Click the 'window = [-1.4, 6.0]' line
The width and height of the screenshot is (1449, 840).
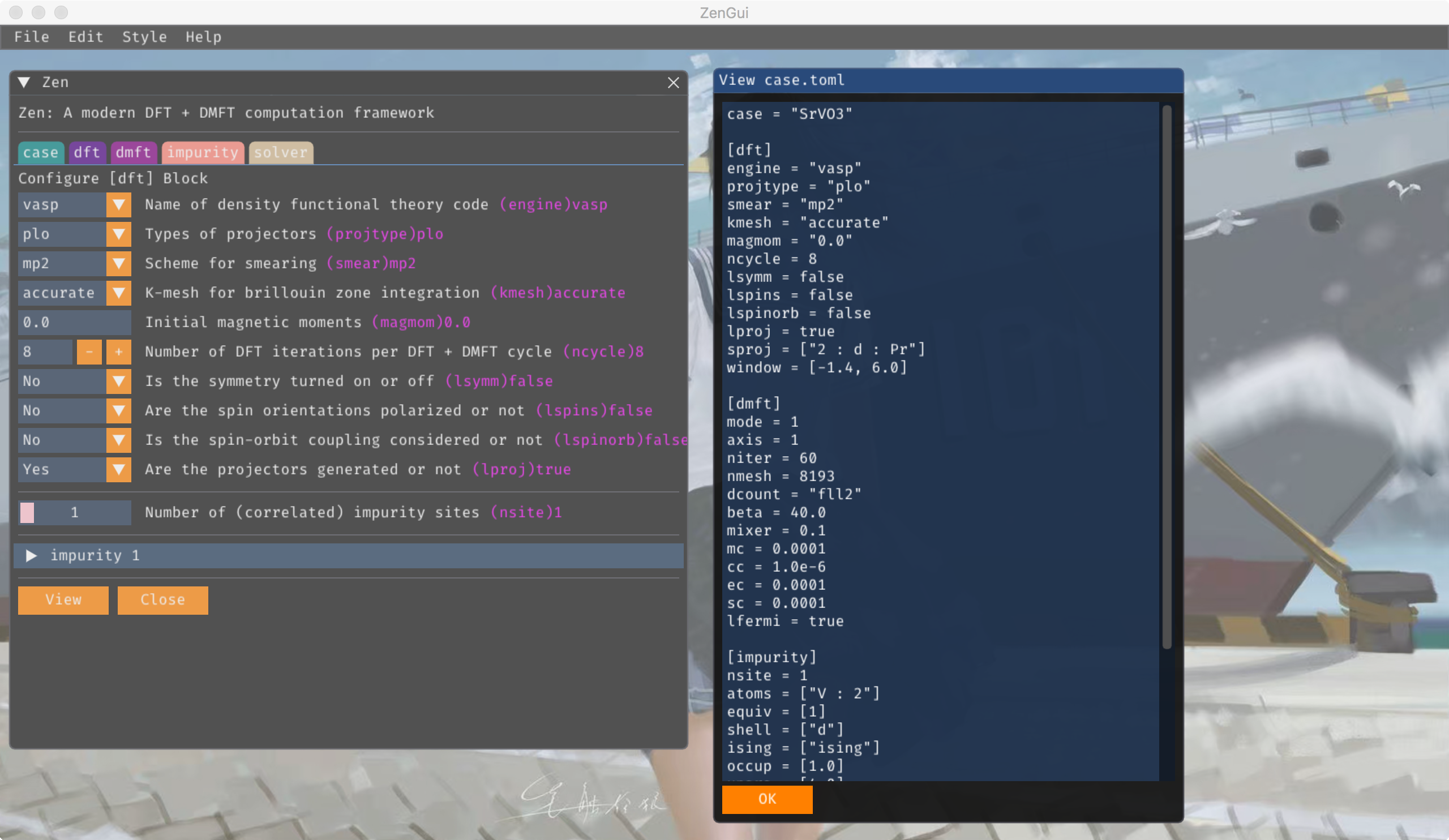click(817, 367)
